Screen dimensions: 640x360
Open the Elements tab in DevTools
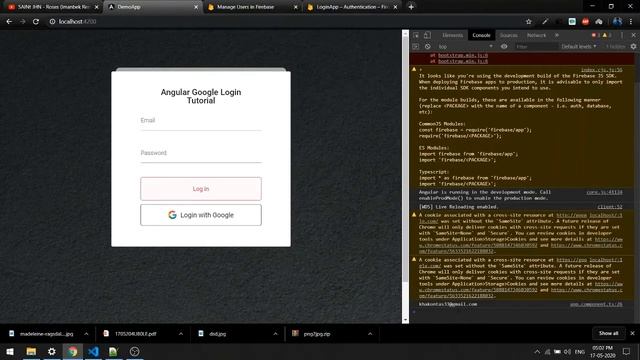point(452,35)
